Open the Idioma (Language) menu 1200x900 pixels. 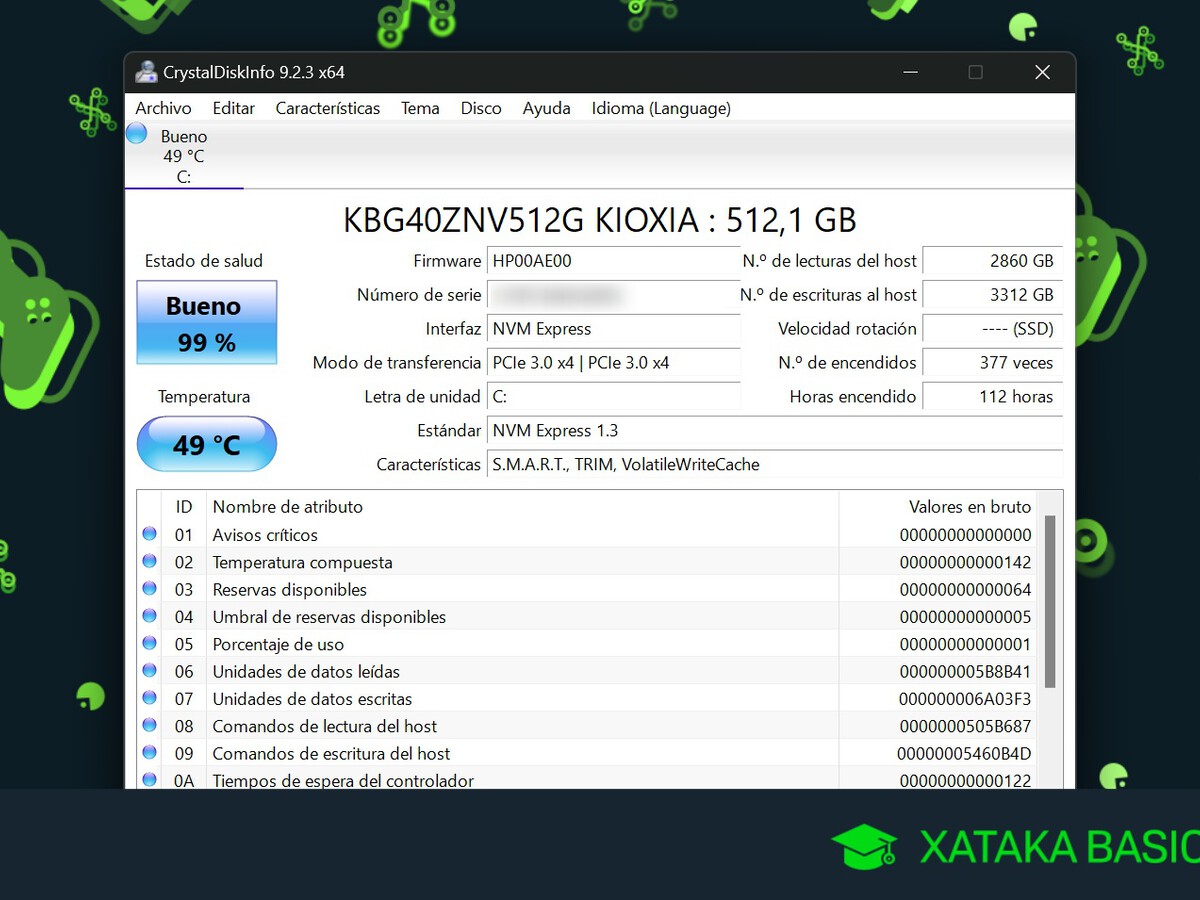[660, 108]
